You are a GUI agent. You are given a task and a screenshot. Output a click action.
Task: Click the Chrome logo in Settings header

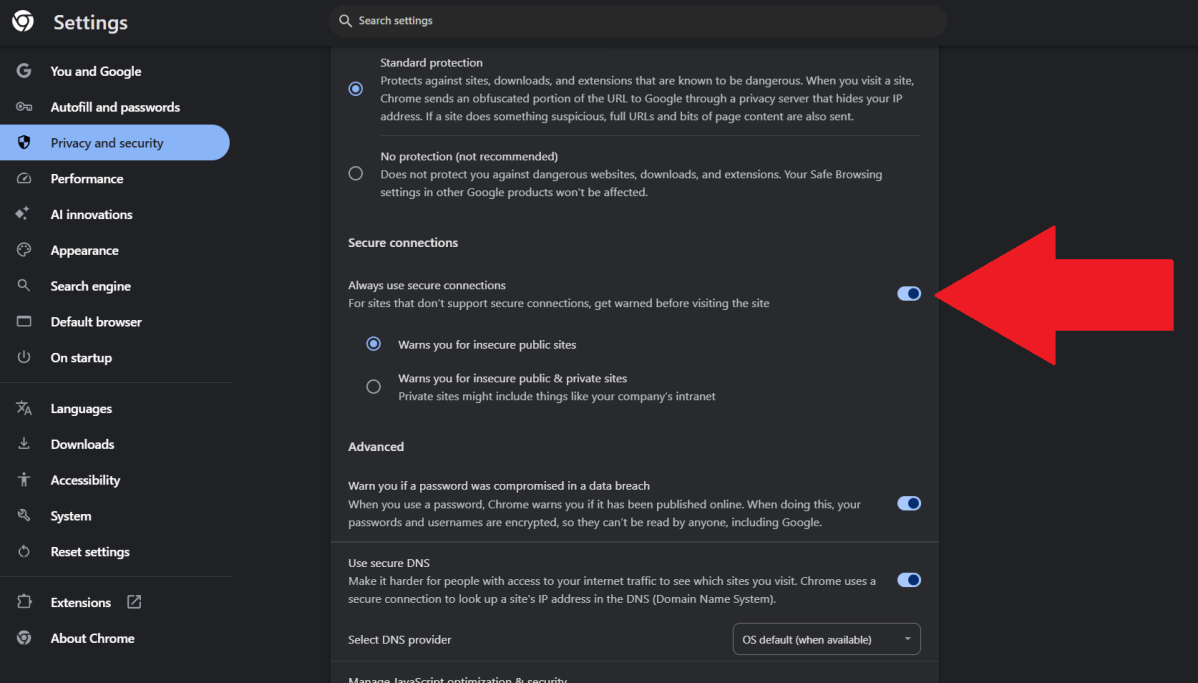pos(22,21)
